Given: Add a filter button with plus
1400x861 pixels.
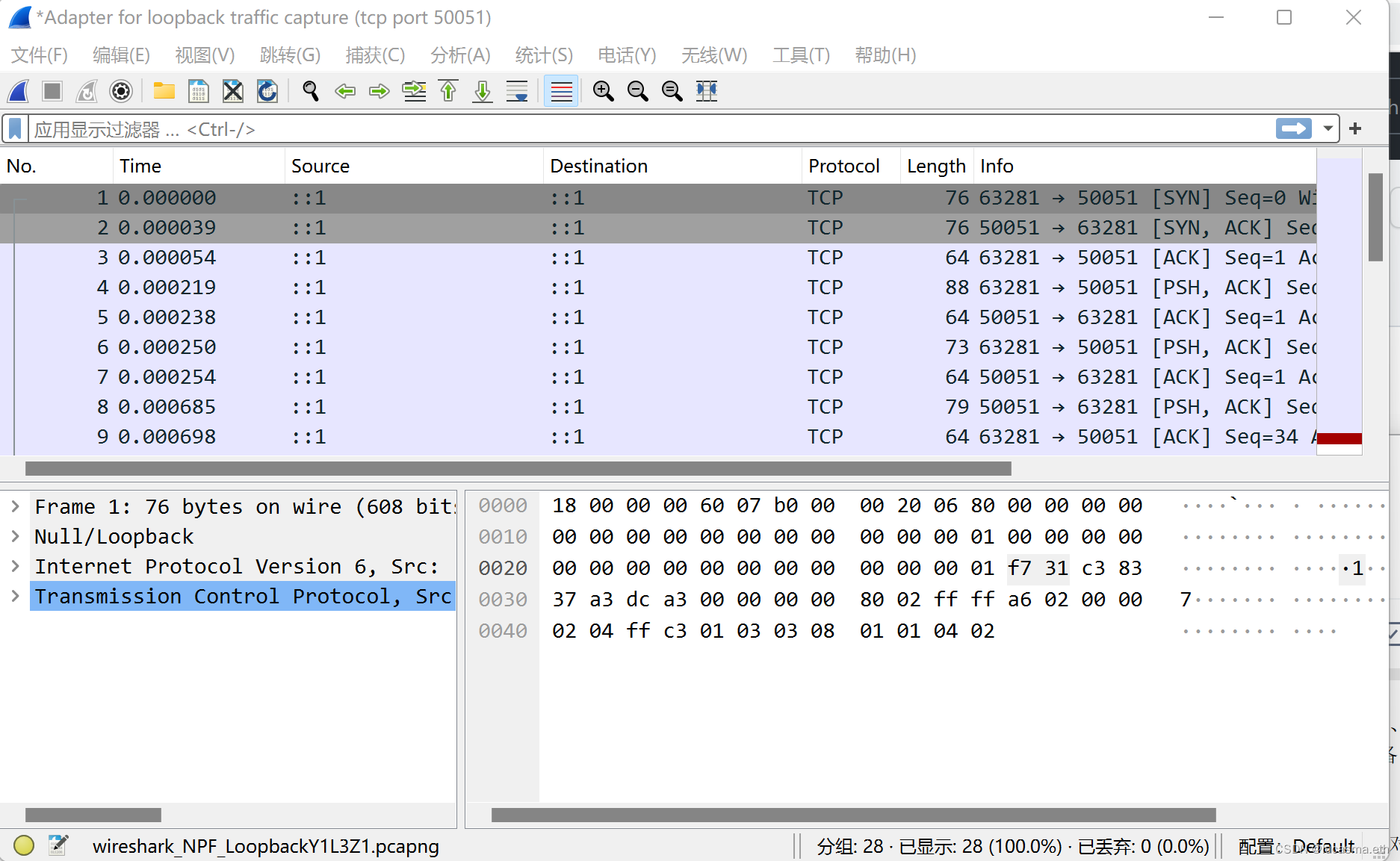Looking at the screenshot, I should (x=1355, y=129).
